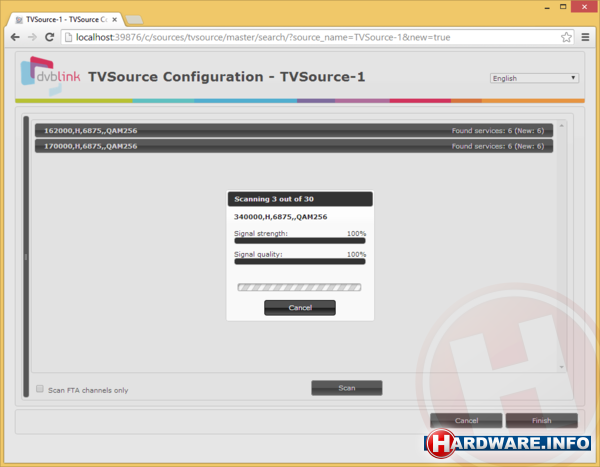Click the browser forward arrow
The image size is (600, 467).
tap(32, 37)
